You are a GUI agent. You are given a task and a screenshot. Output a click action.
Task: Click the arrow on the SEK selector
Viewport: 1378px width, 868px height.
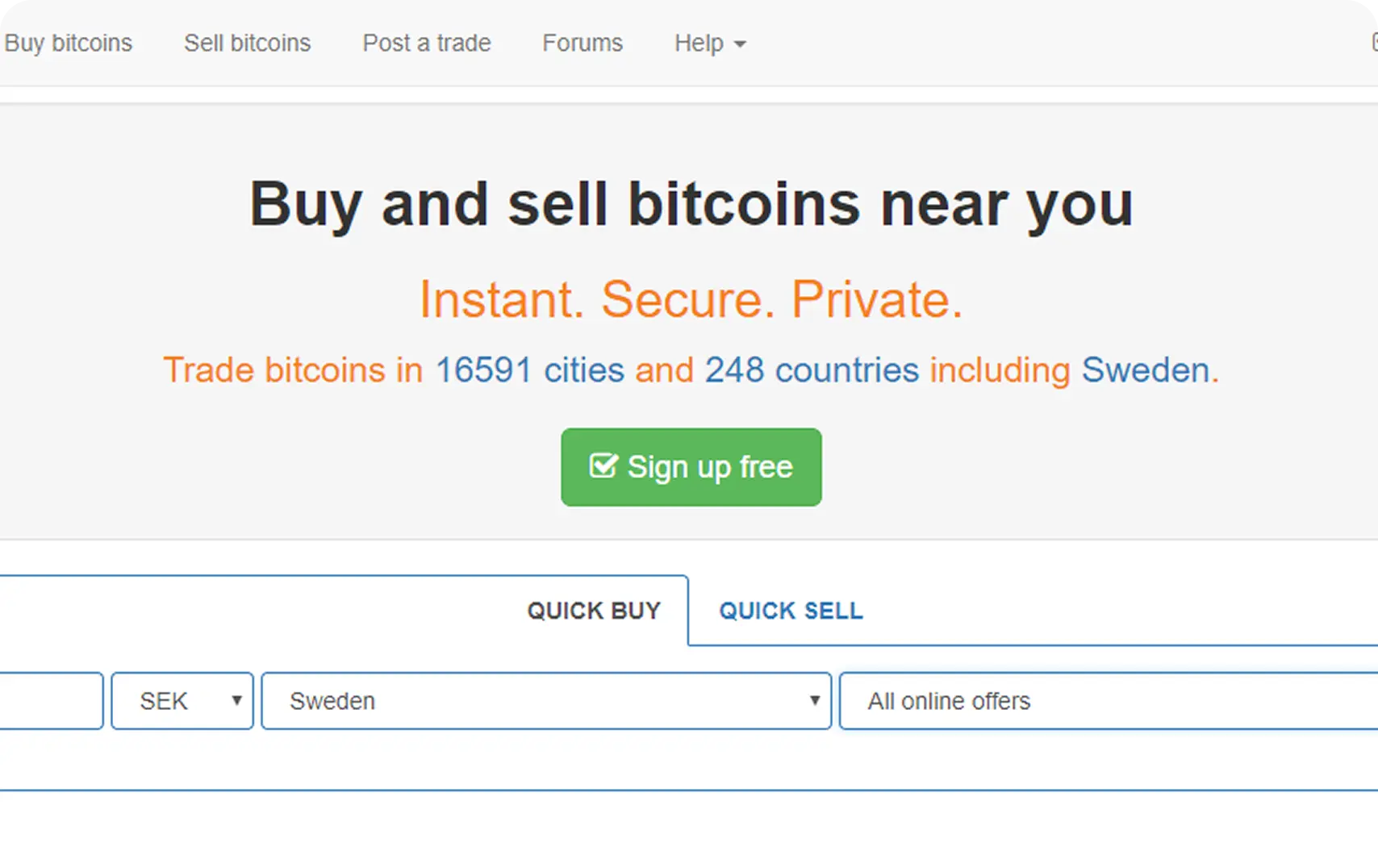[238, 700]
